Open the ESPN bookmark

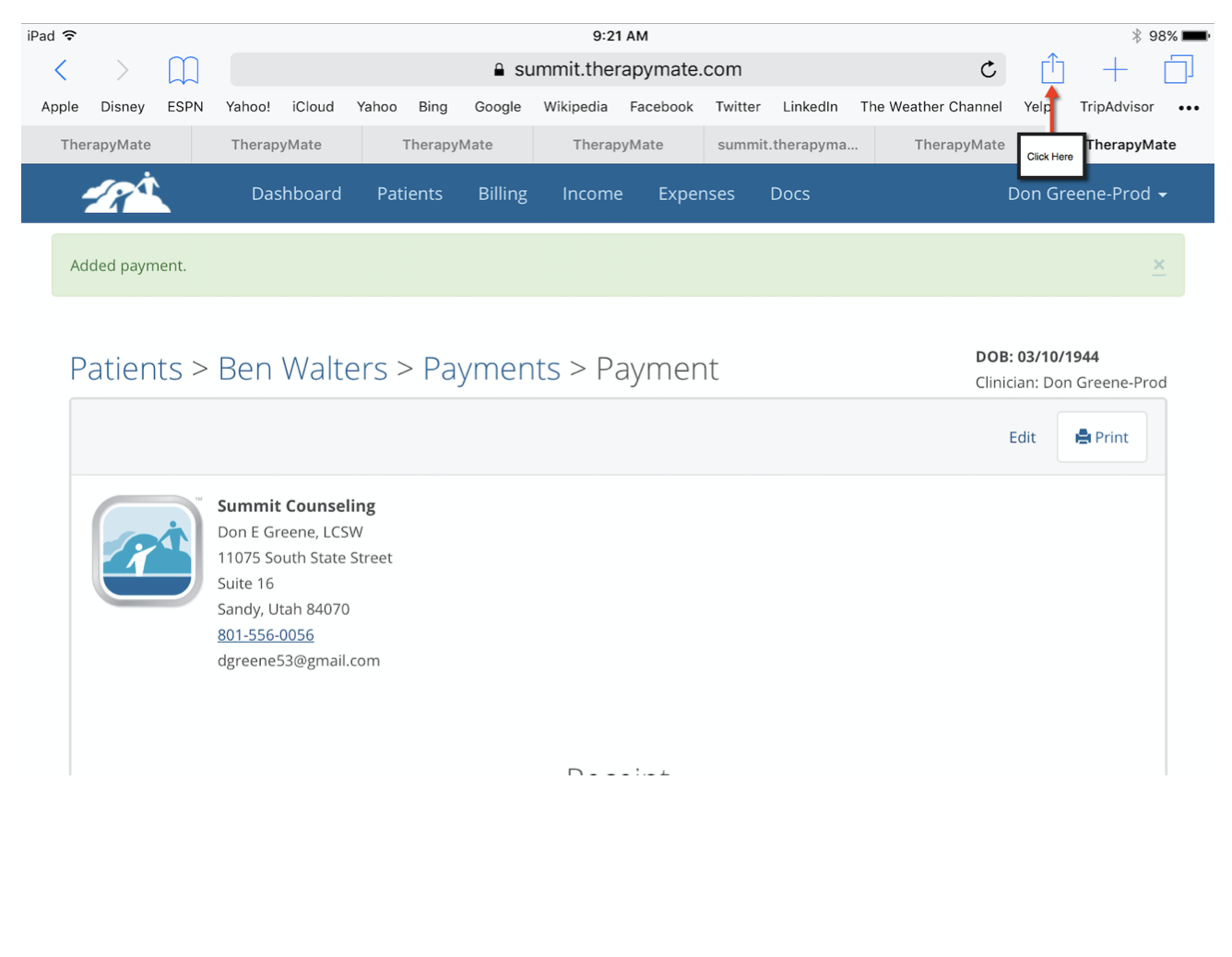pyautogui.click(x=185, y=107)
